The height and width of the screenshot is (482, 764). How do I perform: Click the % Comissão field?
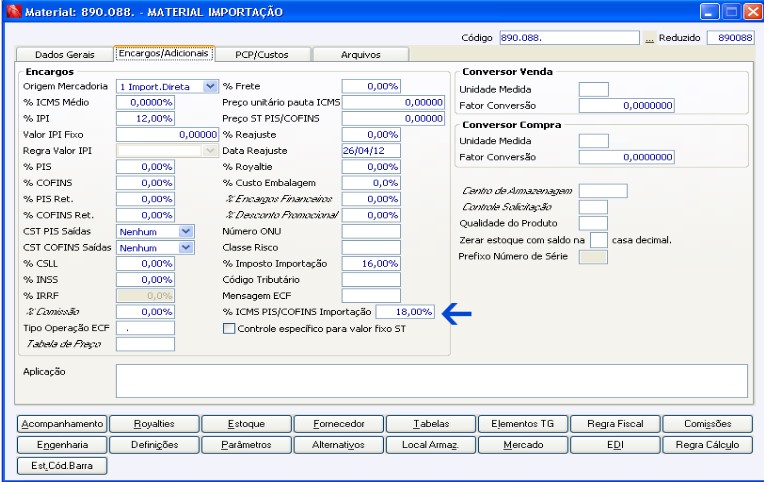coord(145,312)
